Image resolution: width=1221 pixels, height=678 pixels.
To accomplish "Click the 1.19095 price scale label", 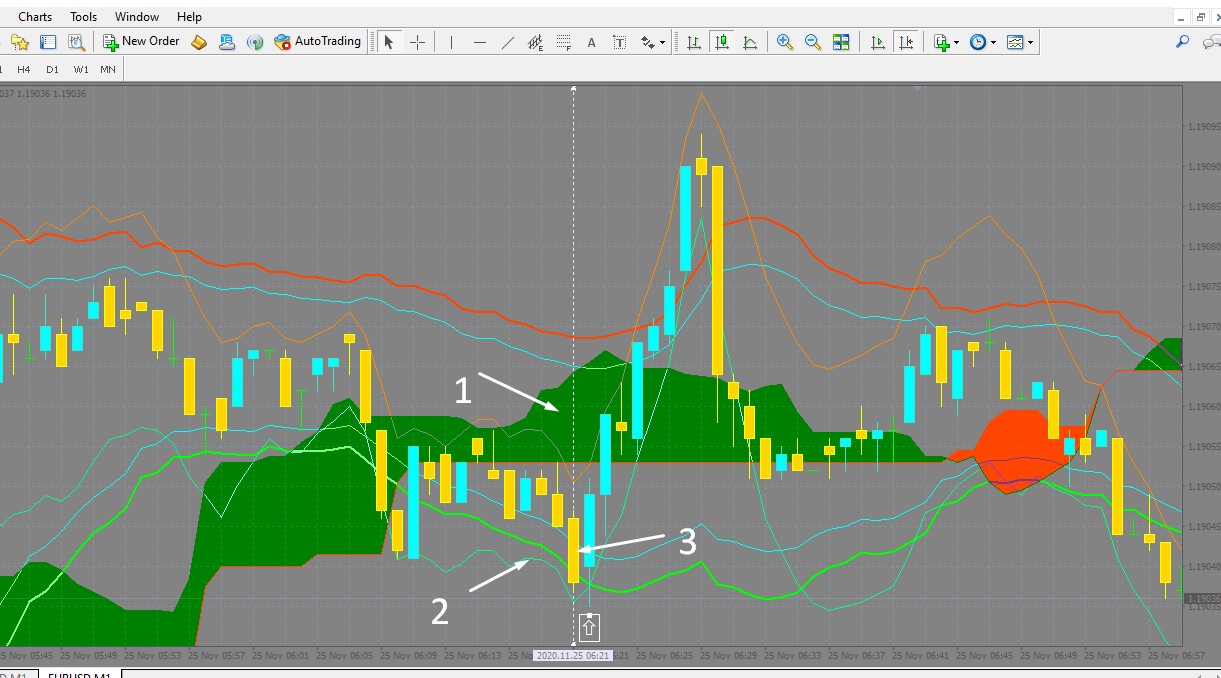I will coord(1202,126).
